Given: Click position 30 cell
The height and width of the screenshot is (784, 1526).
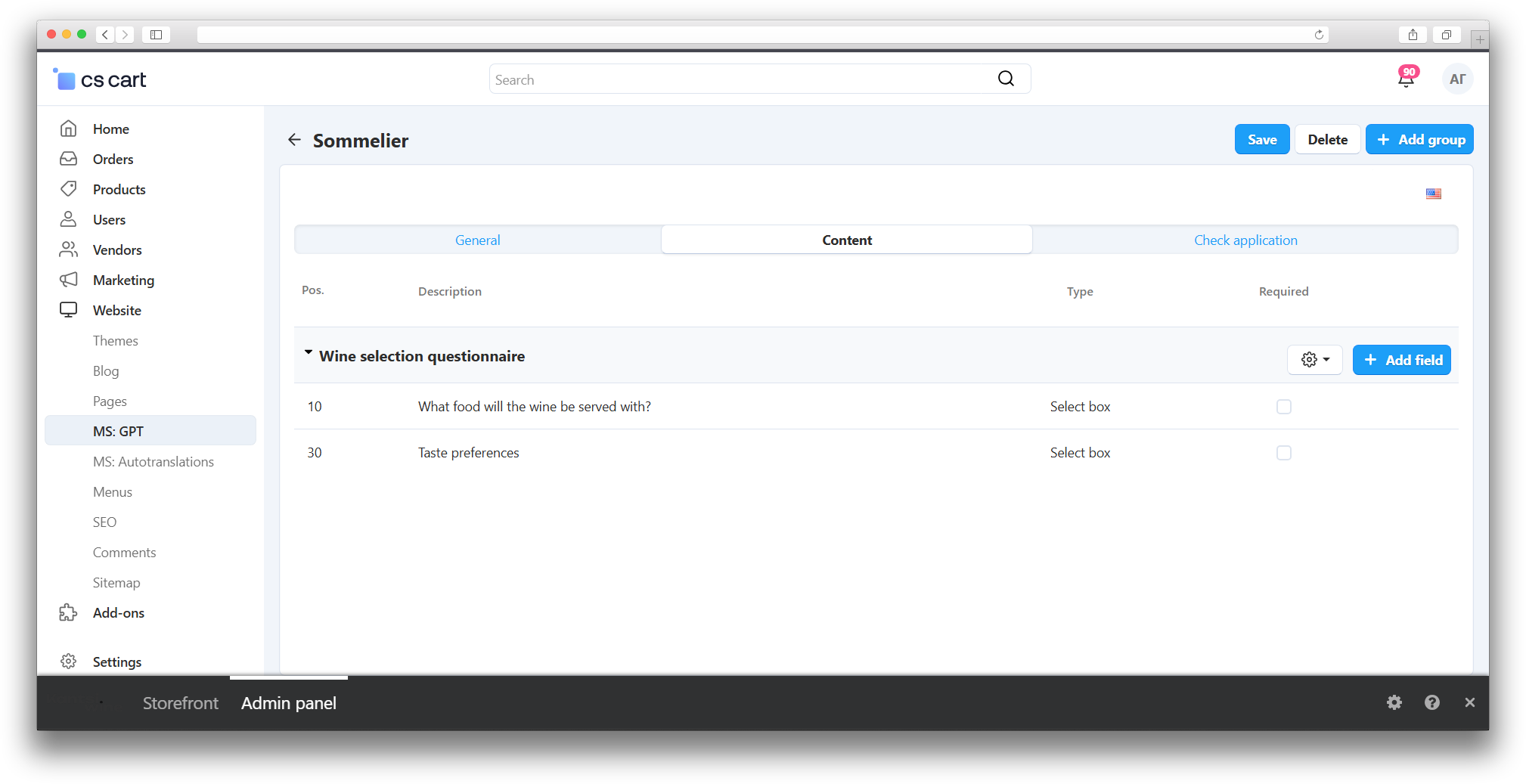Looking at the screenshot, I should (x=315, y=453).
